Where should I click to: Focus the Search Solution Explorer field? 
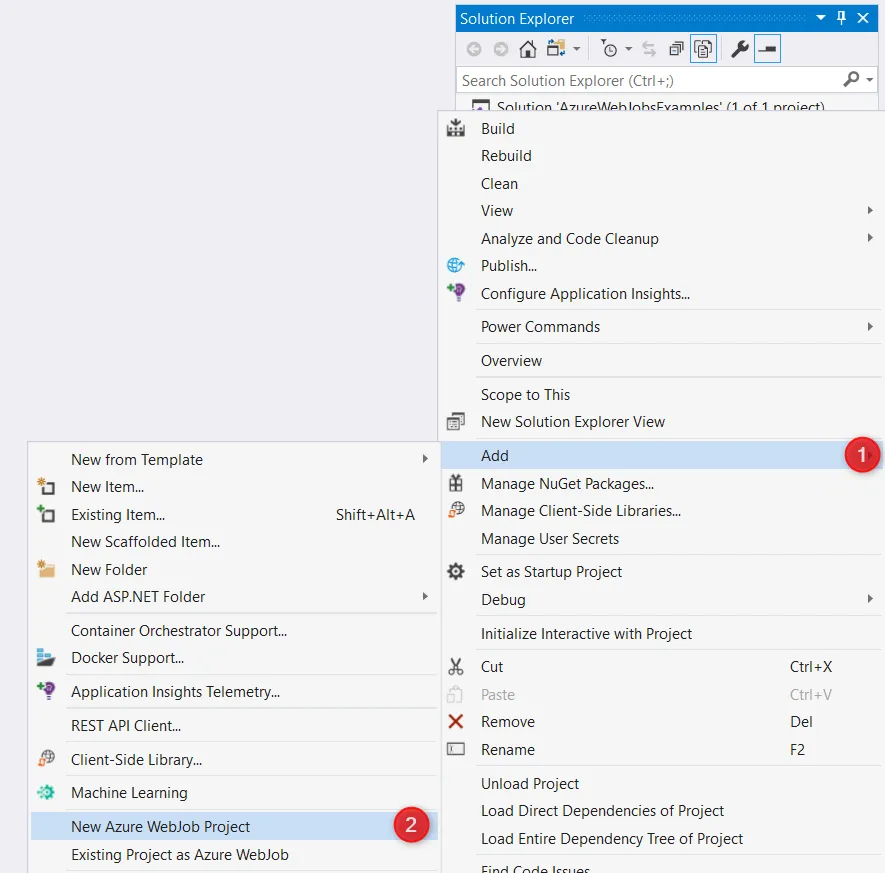point(649,80)
